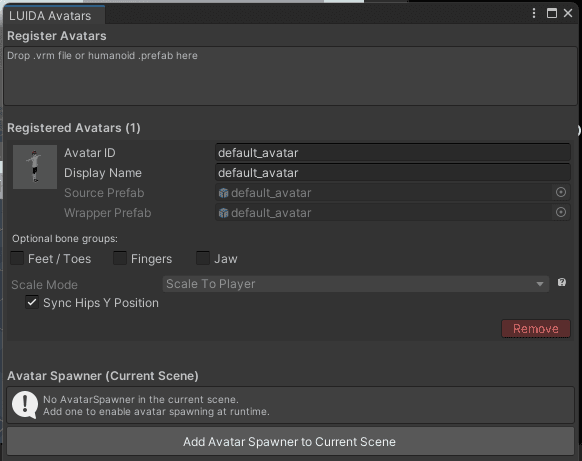Open object picker for Wrapper Prefab

click(x=561, y=212)
